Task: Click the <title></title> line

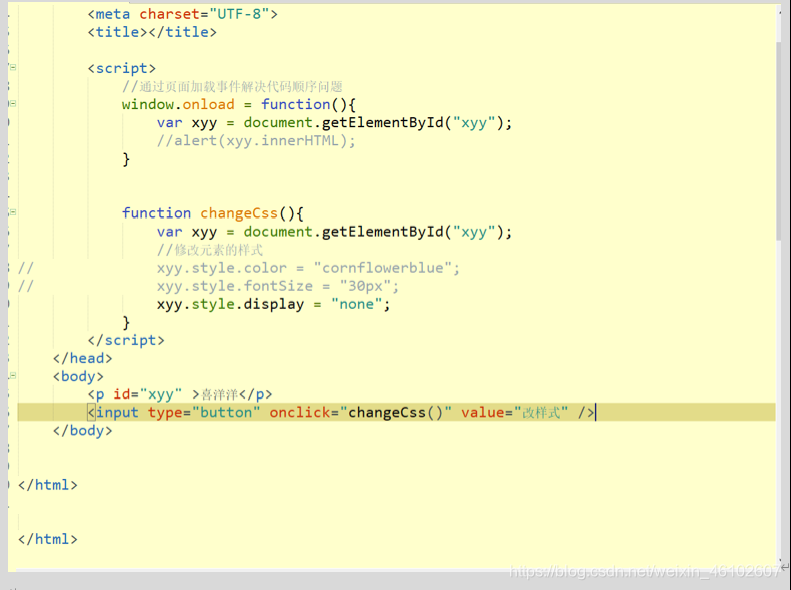Action: tap(152, 32)
